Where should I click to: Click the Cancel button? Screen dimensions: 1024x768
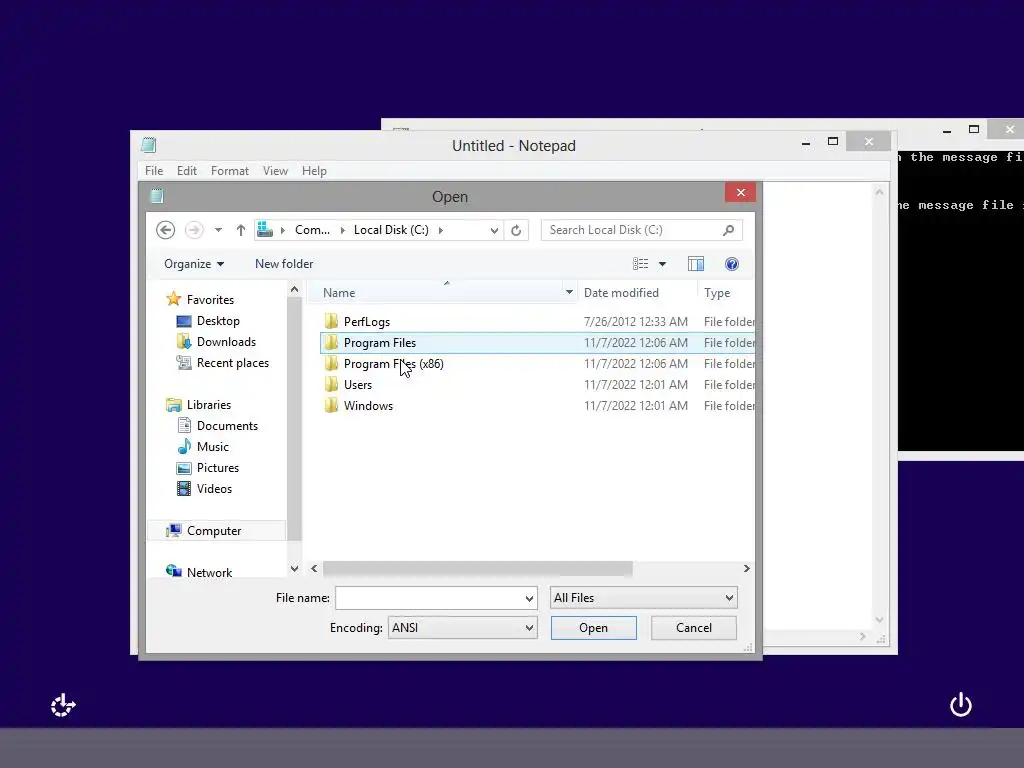click(694, 628)
